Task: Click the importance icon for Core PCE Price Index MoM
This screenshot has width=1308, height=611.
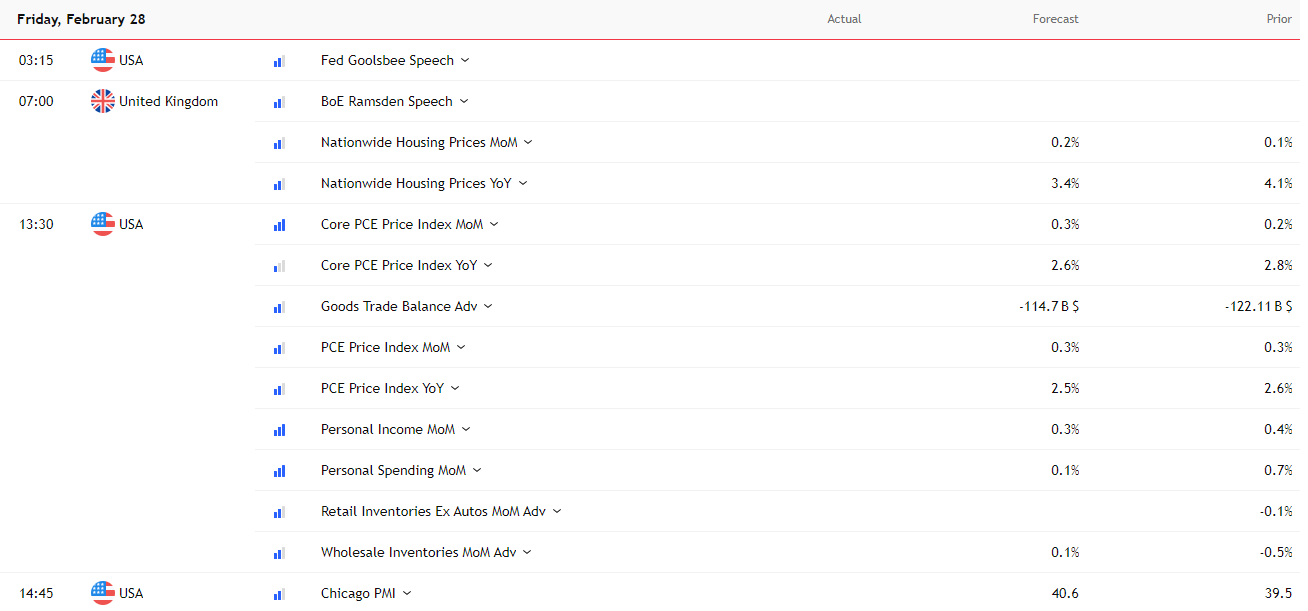Action: pyautogui.click(x=279, y=225)
